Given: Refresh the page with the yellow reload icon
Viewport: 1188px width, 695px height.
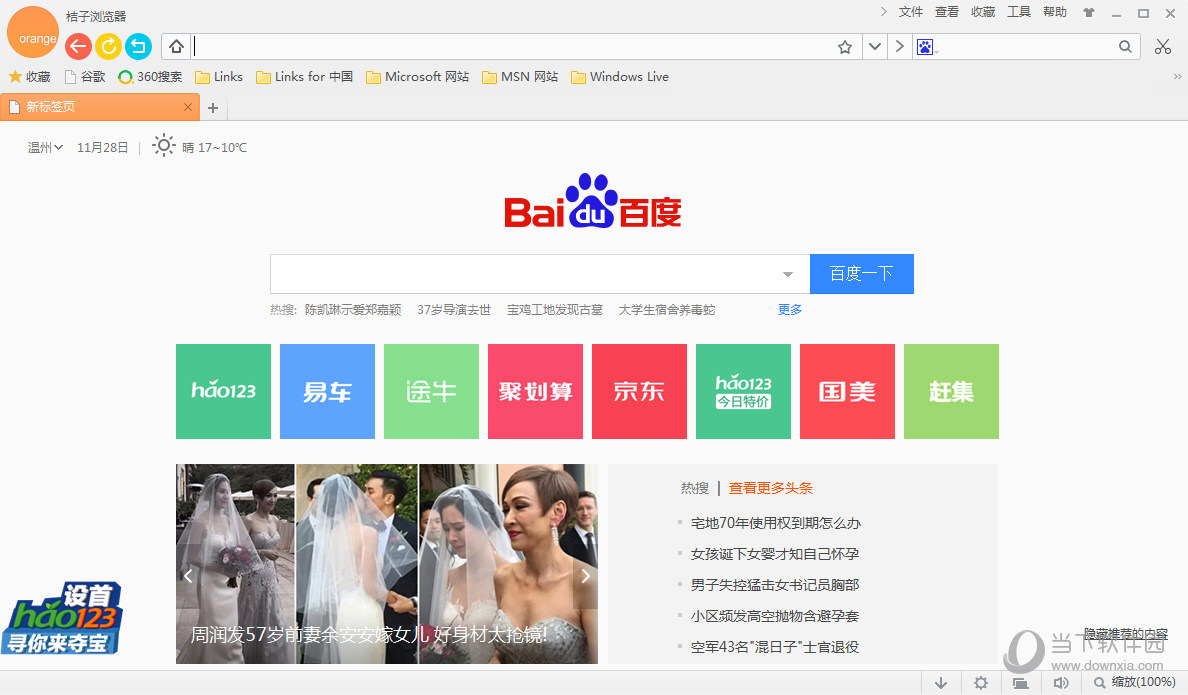Looking at the screenshot, I should (108, 46).
